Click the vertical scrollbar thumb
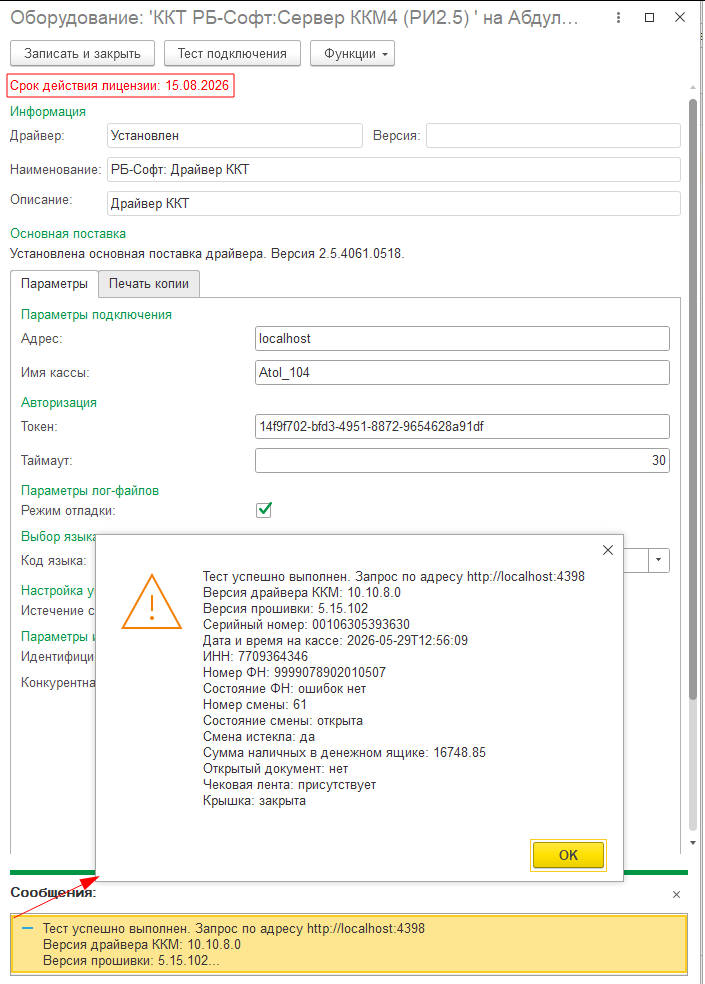 click(x=693, y=399)
